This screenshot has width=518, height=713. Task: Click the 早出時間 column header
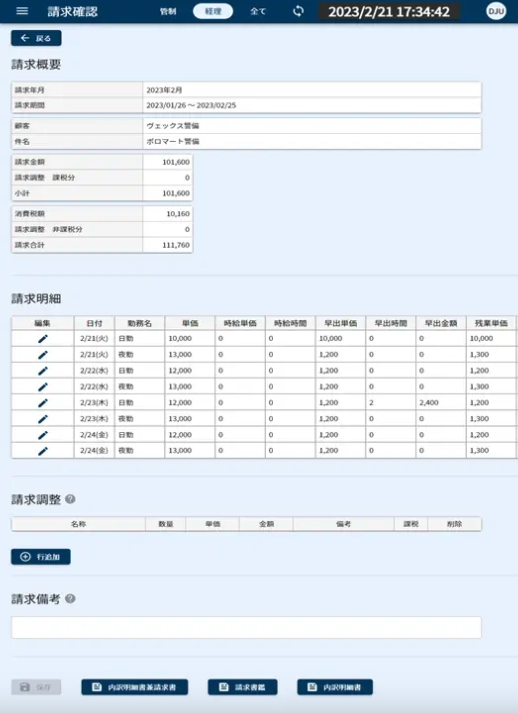391,323
